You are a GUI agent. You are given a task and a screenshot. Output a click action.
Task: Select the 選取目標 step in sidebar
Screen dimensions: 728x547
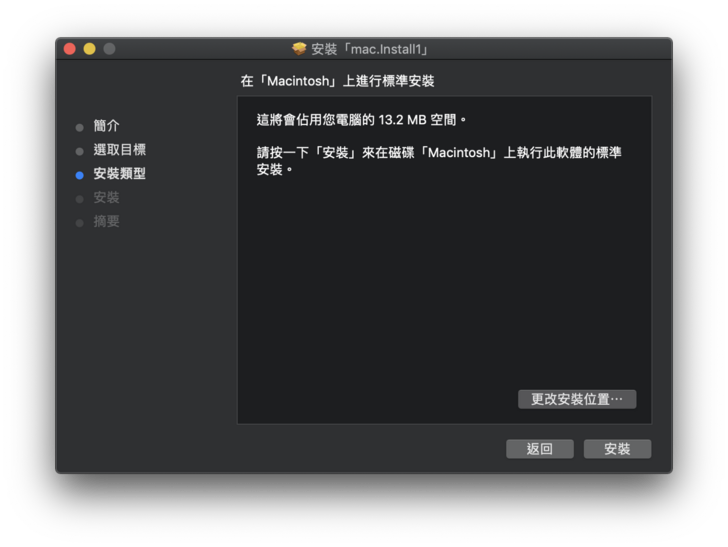[x=120, y=150]
